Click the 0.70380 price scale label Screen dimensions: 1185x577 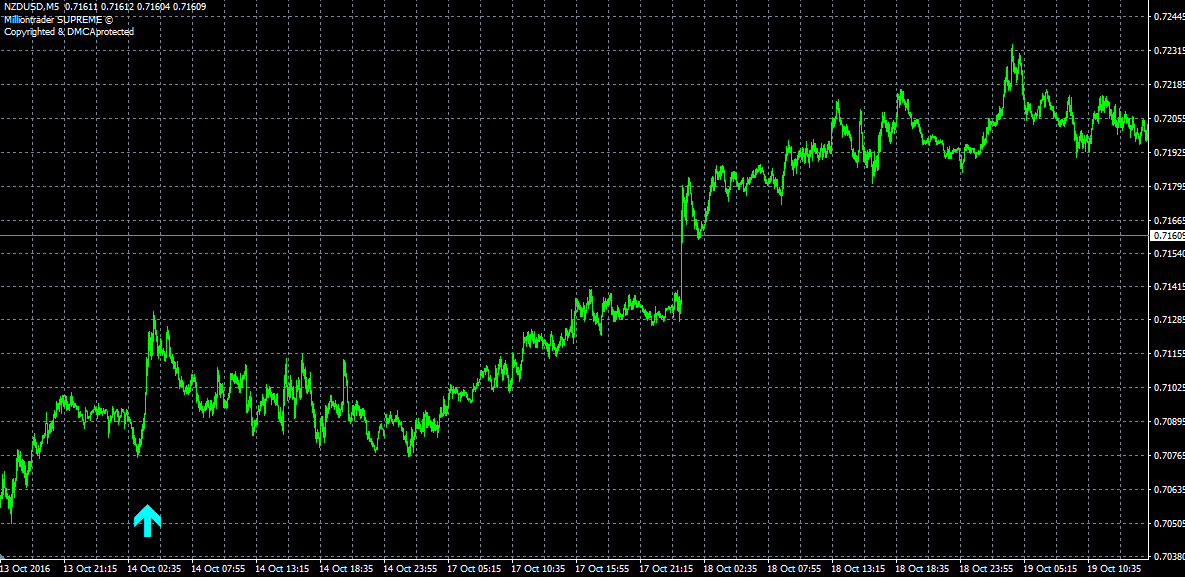click(1170, 556)
